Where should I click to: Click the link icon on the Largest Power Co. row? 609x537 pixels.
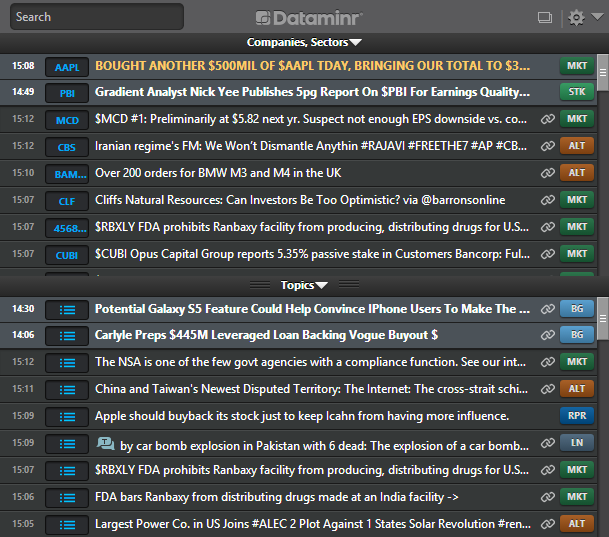pyautogui.click(x=547, y=524)
